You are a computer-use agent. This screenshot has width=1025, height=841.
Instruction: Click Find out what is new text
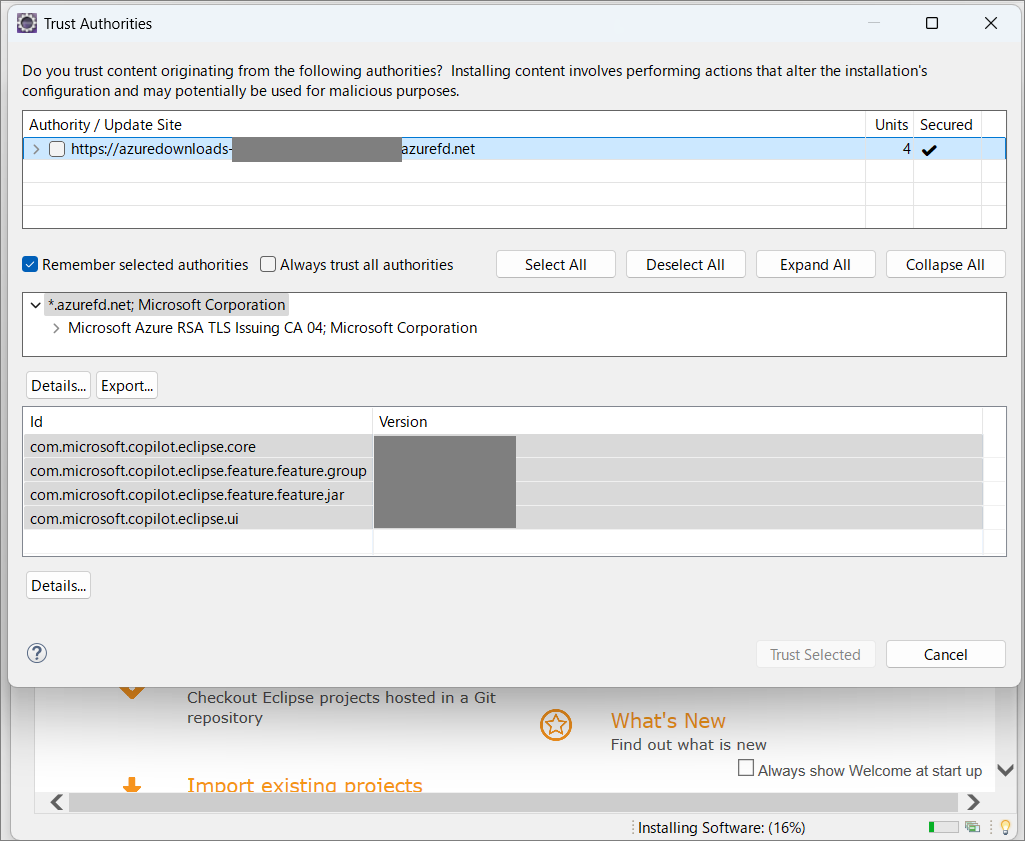point(688,744)
